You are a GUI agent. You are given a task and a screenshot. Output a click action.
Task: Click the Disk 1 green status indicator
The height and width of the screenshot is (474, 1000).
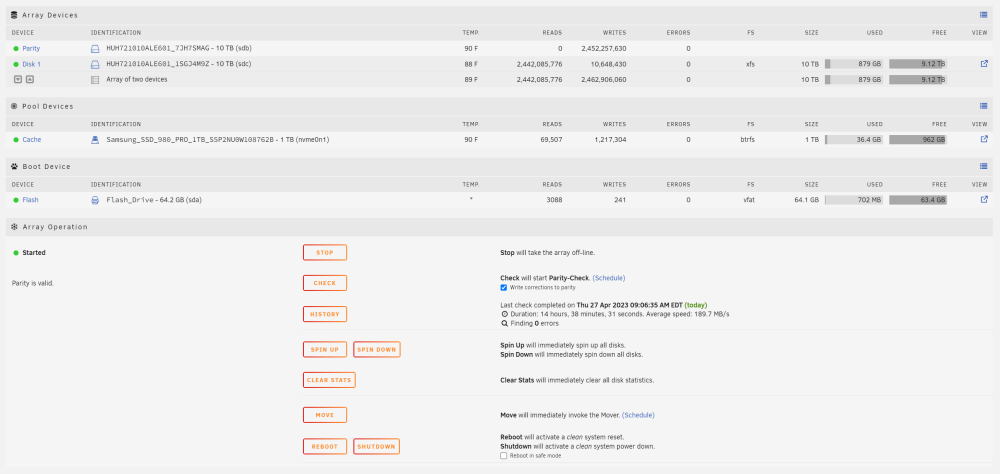[16, 64]
